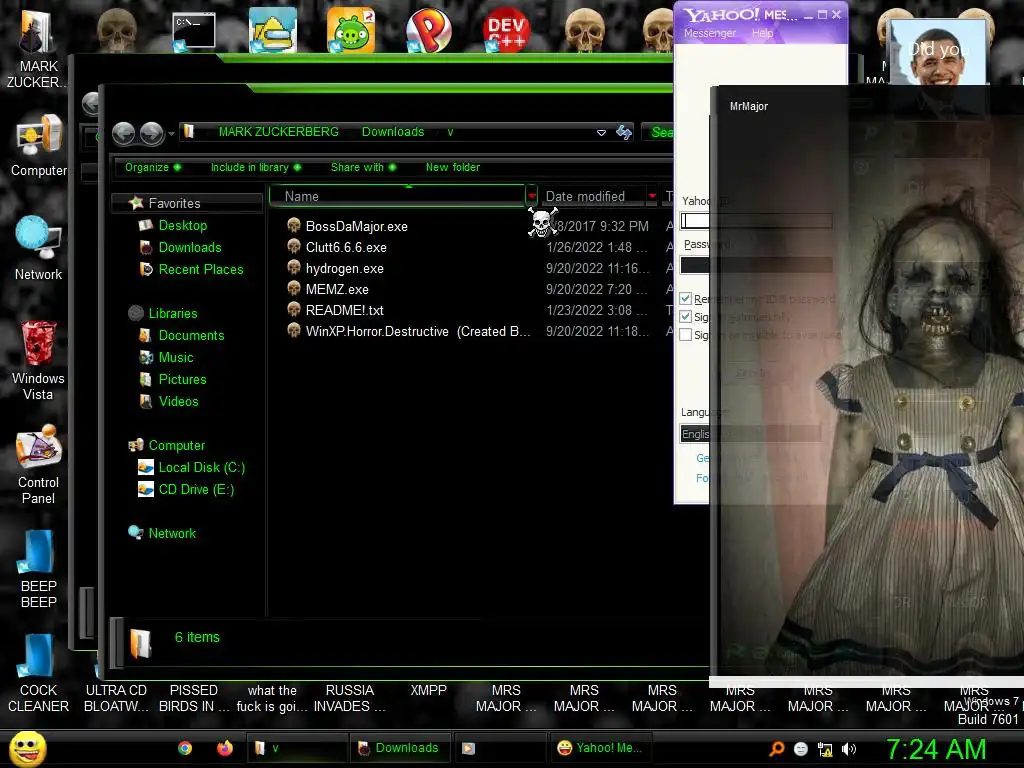Viewport: 1024px width, 768px height.
Task: Click the smiley face Start button
Action: pos(27,748)
